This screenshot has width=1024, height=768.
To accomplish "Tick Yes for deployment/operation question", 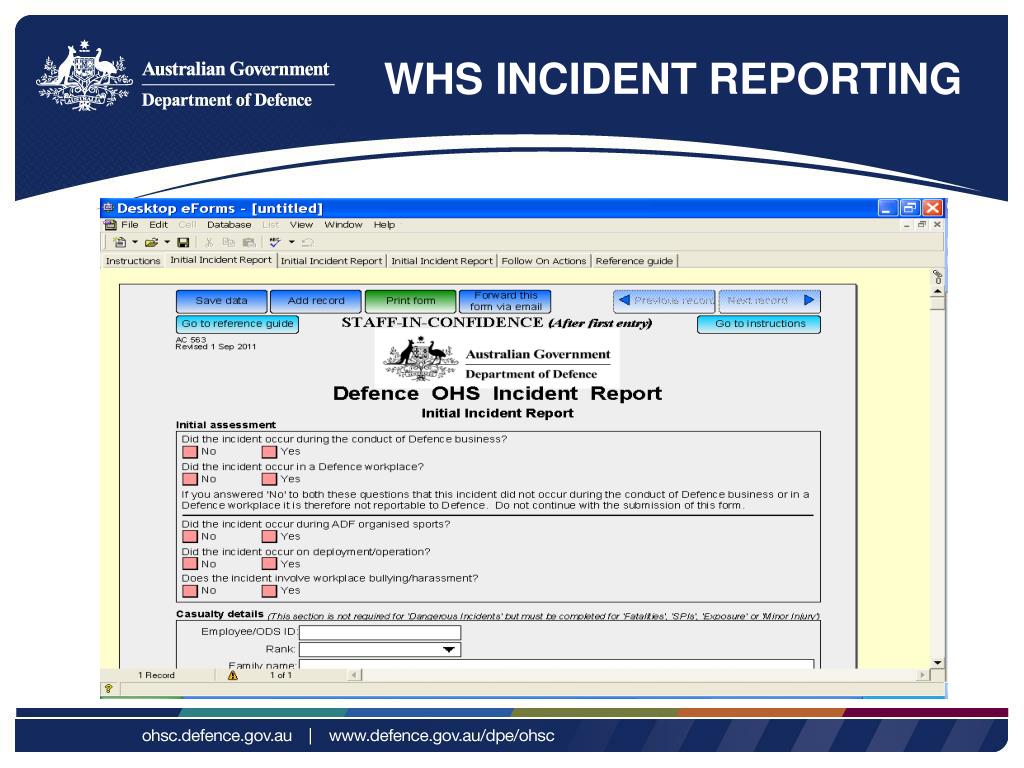I will 270,564.
